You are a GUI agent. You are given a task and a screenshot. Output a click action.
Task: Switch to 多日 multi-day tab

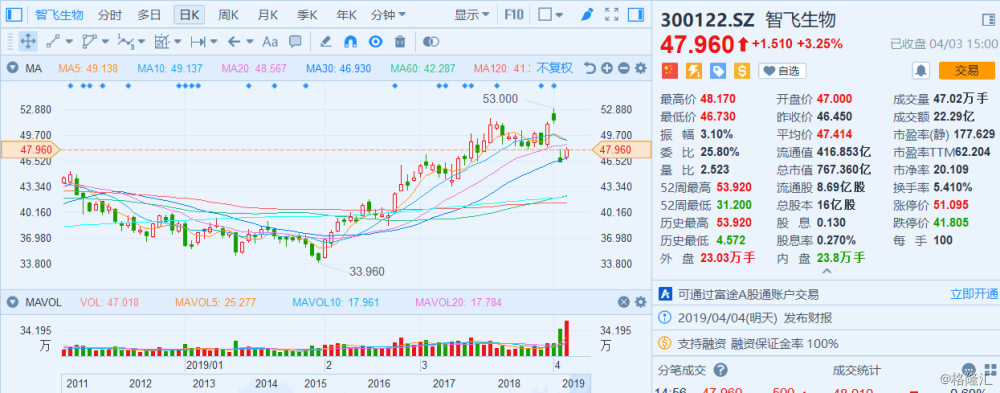coord(149,14)
